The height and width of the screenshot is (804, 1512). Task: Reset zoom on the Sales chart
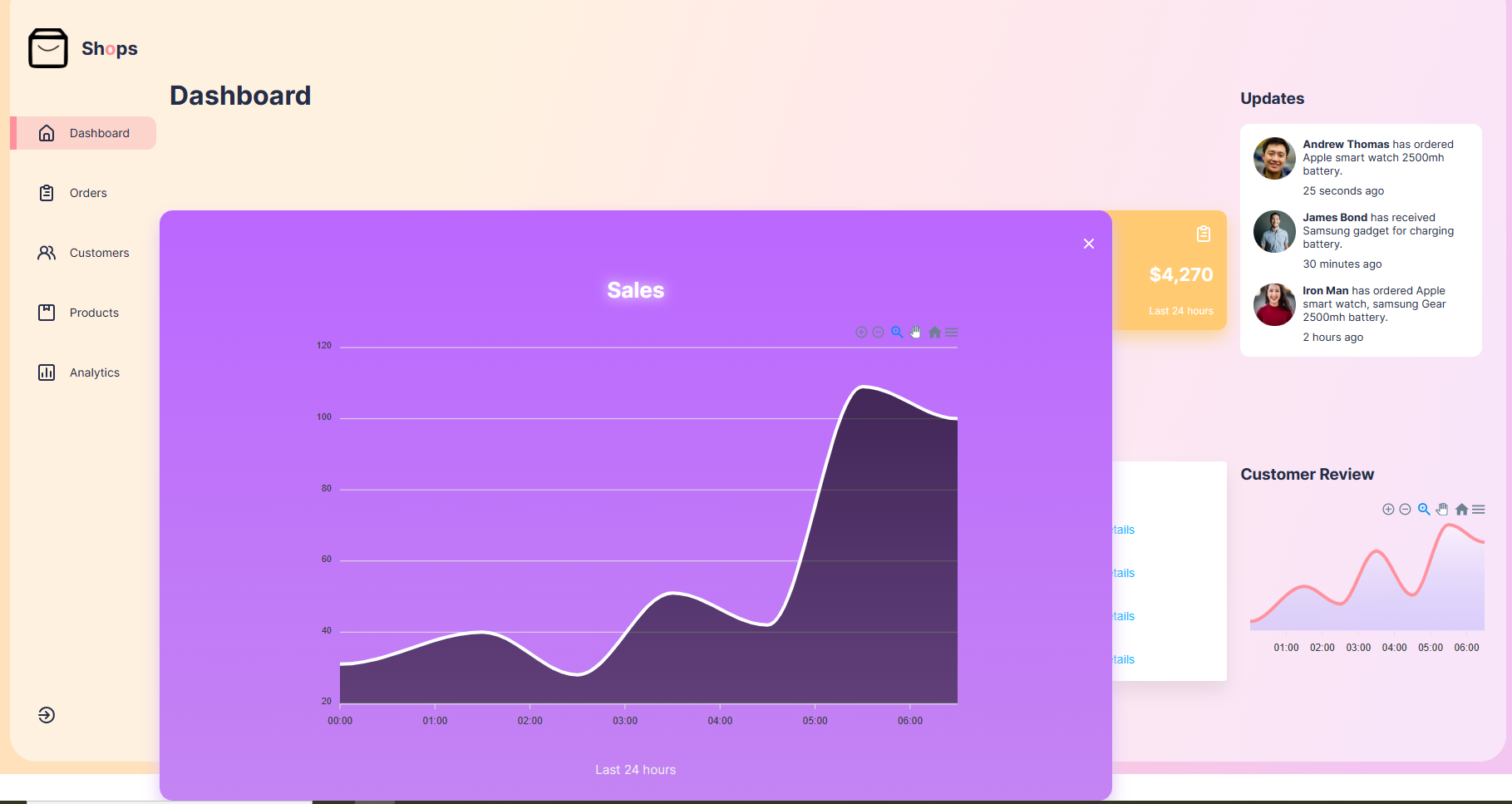[x=934, y=332]
